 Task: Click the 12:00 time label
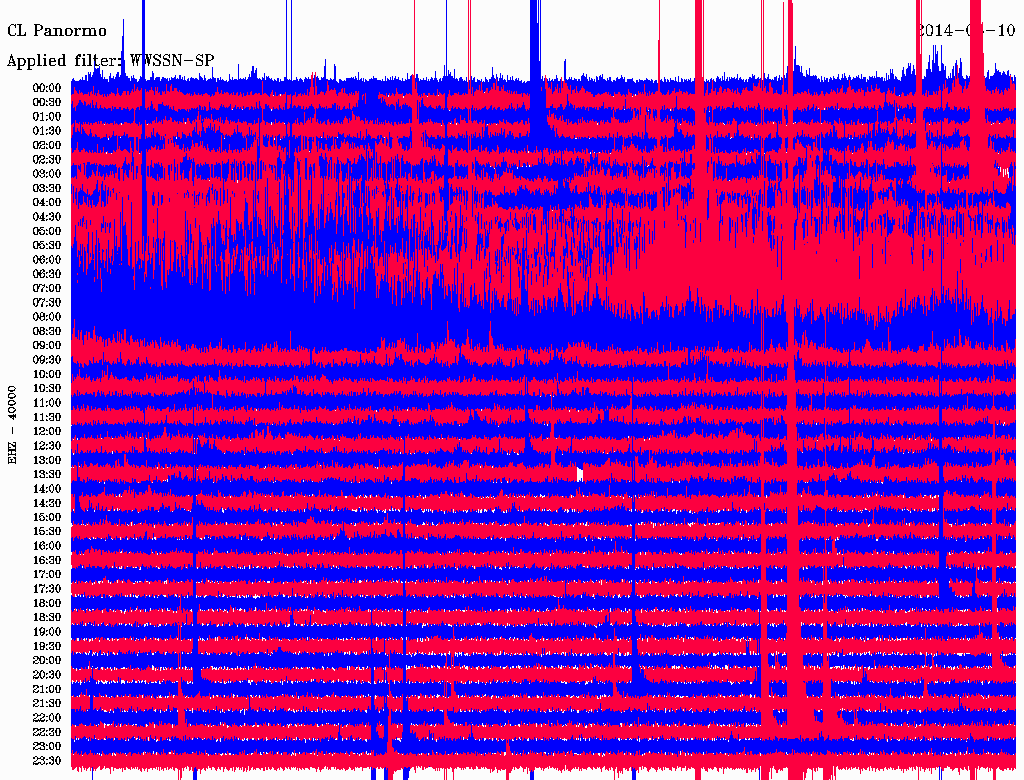(x=47, y=431)
